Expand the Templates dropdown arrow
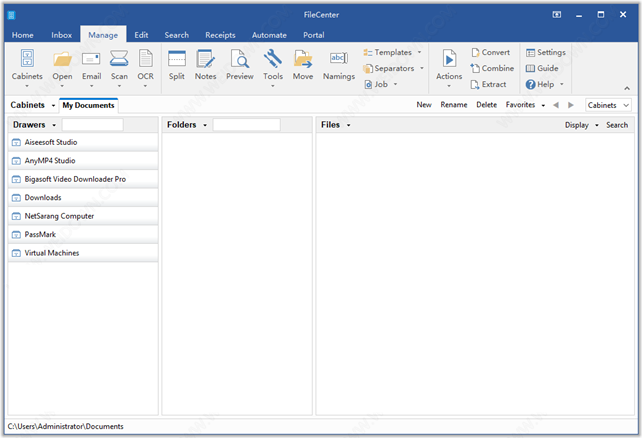The image size is (642, 438). (419, 52)
